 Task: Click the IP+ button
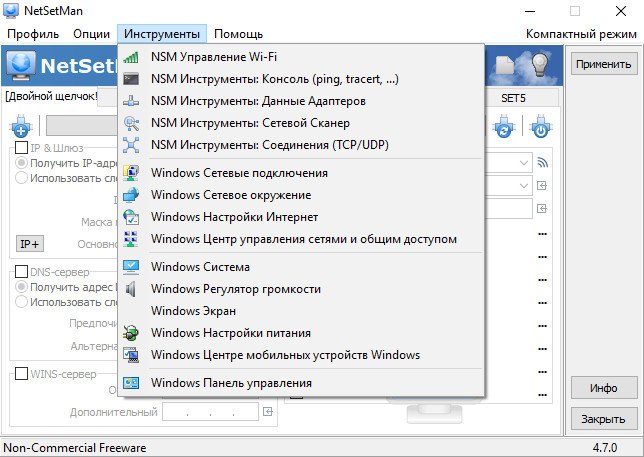tap(30, 244)
